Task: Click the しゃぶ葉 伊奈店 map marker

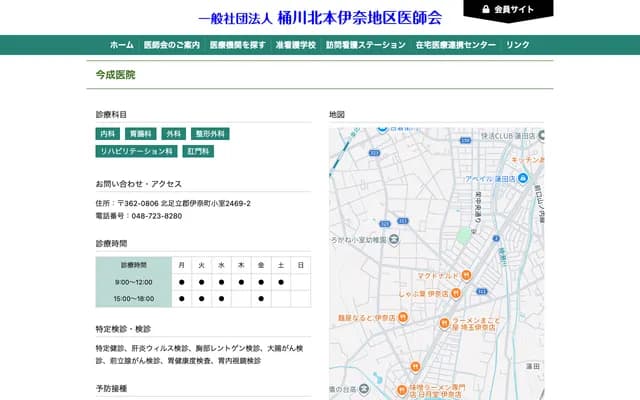Action: (455, 293)
